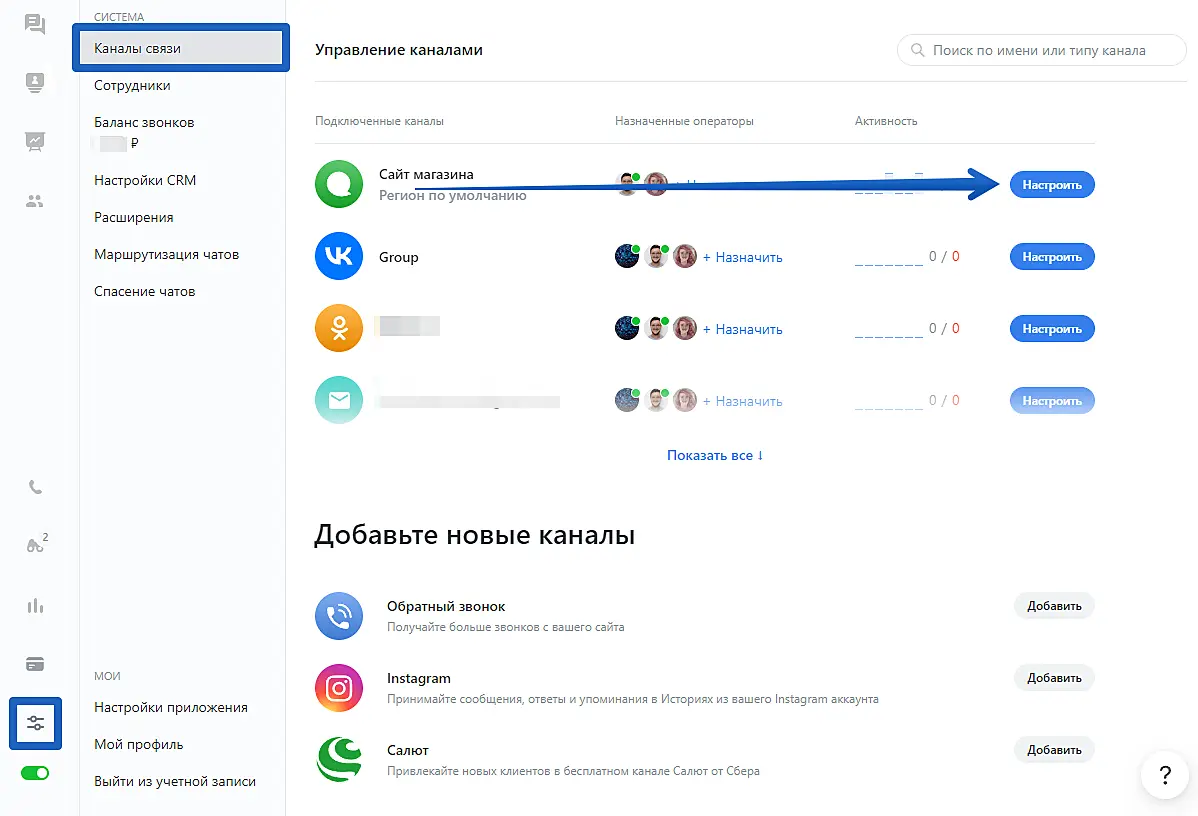Click Настроить for VK Group channel
This screenshot has width=1198, height=816.
click(1052, 257)
